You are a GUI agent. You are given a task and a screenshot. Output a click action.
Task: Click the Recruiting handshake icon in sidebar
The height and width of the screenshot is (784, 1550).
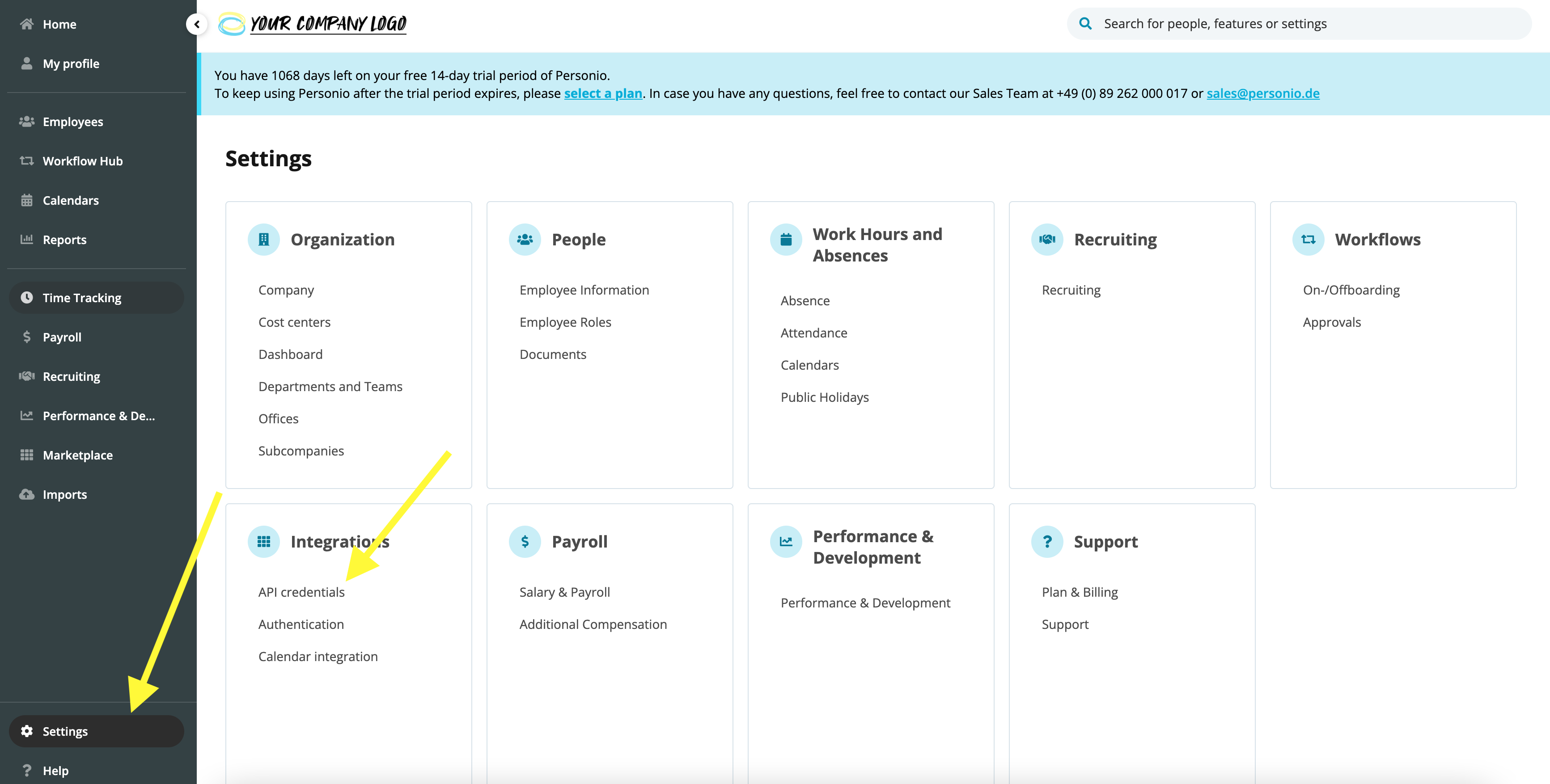26,376
